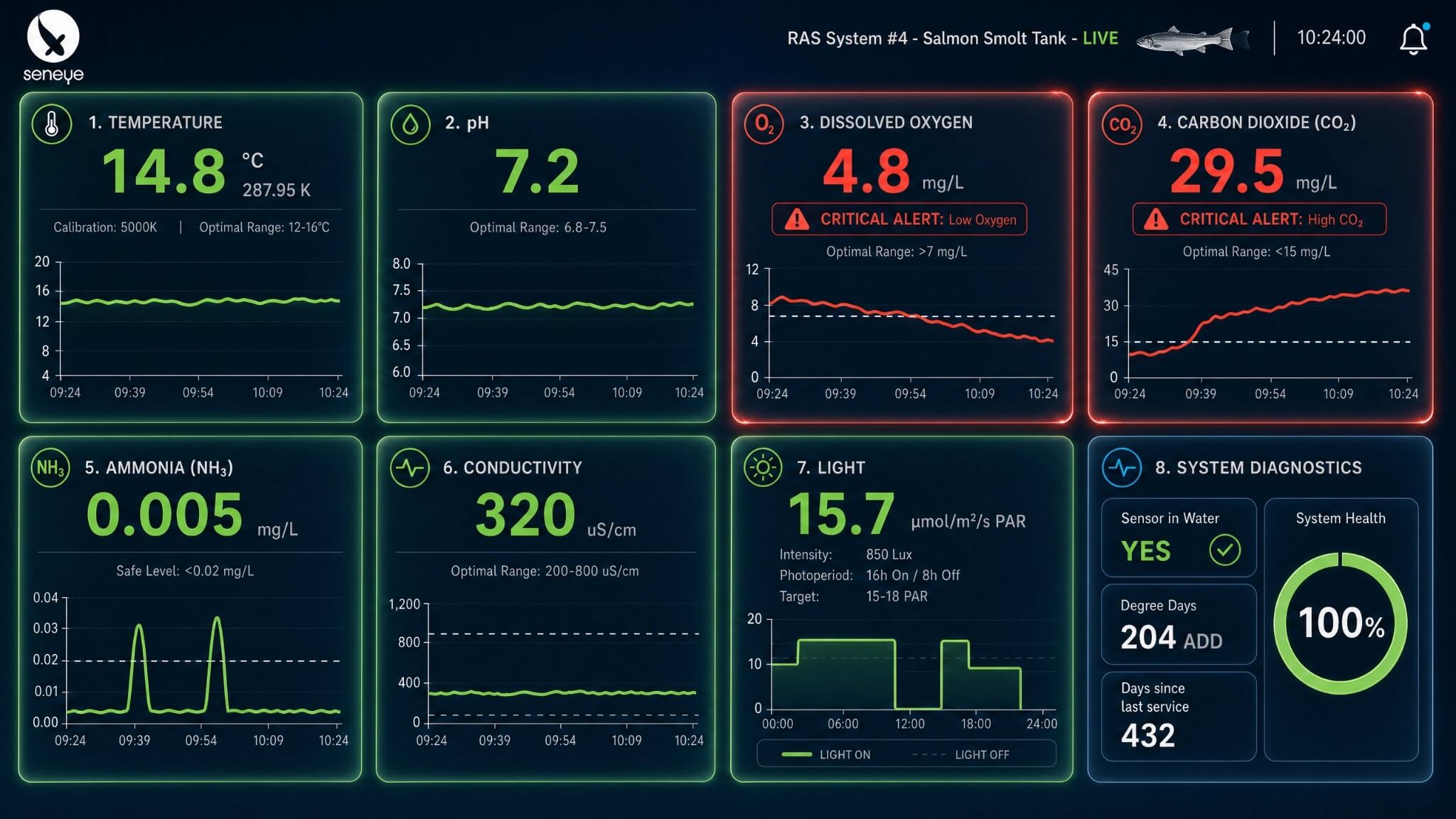Viewport: 1456px width, 819px height.
Task: Click the LIGHT OFF legend entry
Action: coord(960,754)
